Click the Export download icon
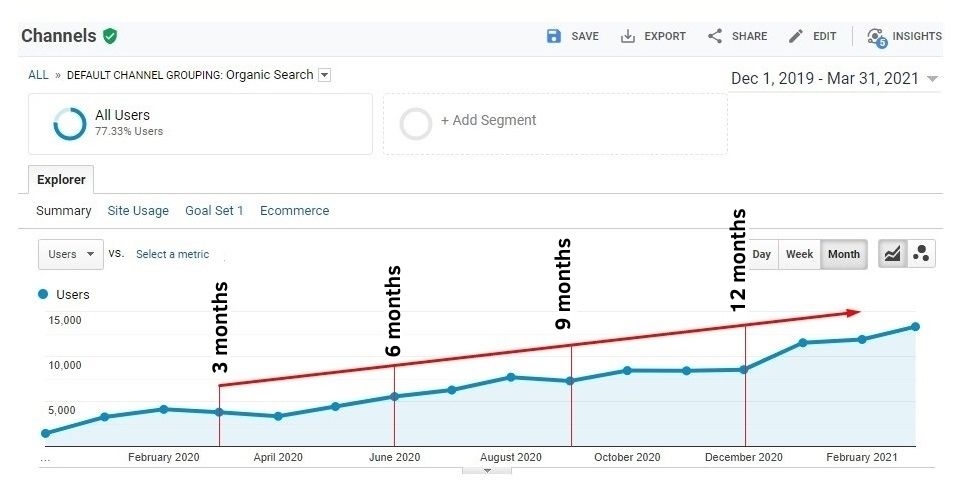This screenshot has width=964, height=498. [628, 36]
